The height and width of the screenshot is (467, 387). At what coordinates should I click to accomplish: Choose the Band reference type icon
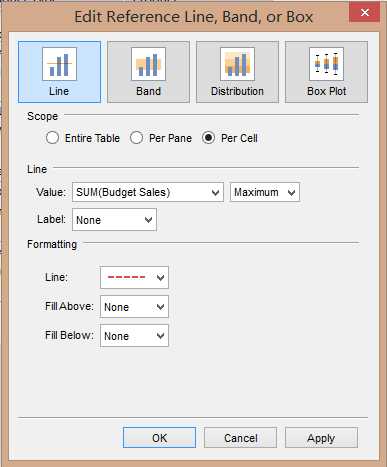pos(148,72)
